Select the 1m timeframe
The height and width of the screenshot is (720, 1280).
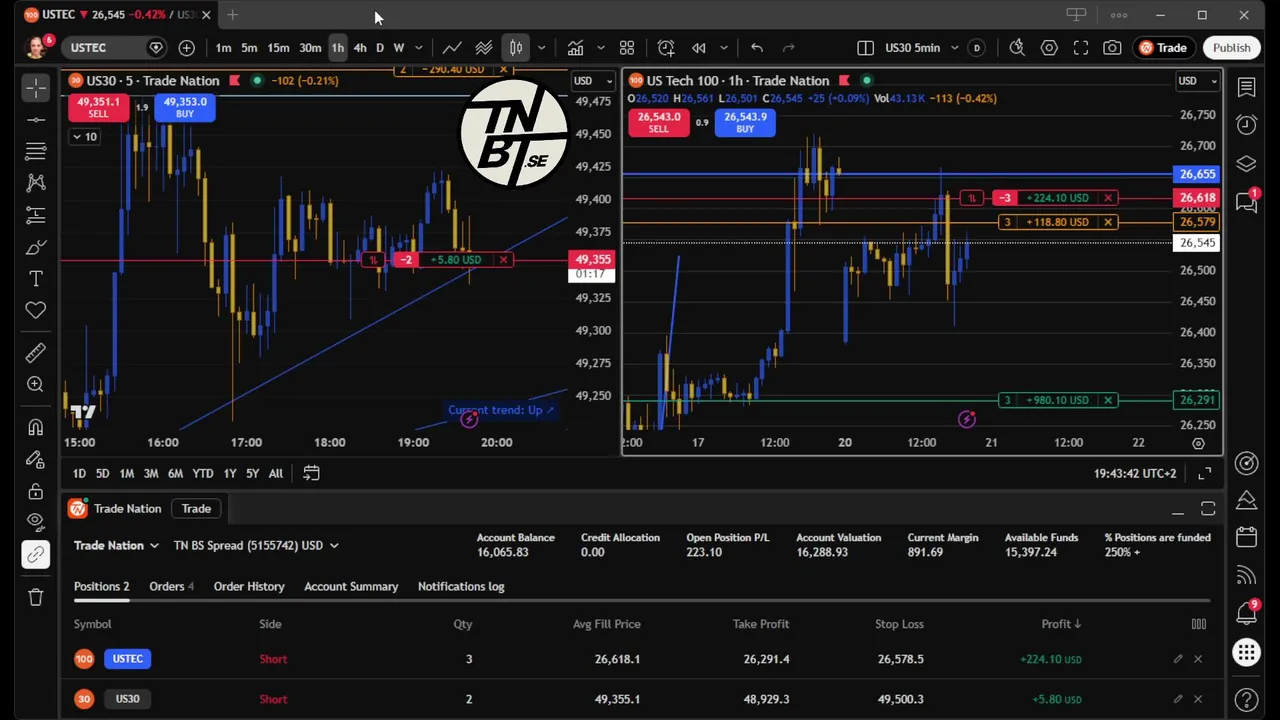tap(223, 48)
